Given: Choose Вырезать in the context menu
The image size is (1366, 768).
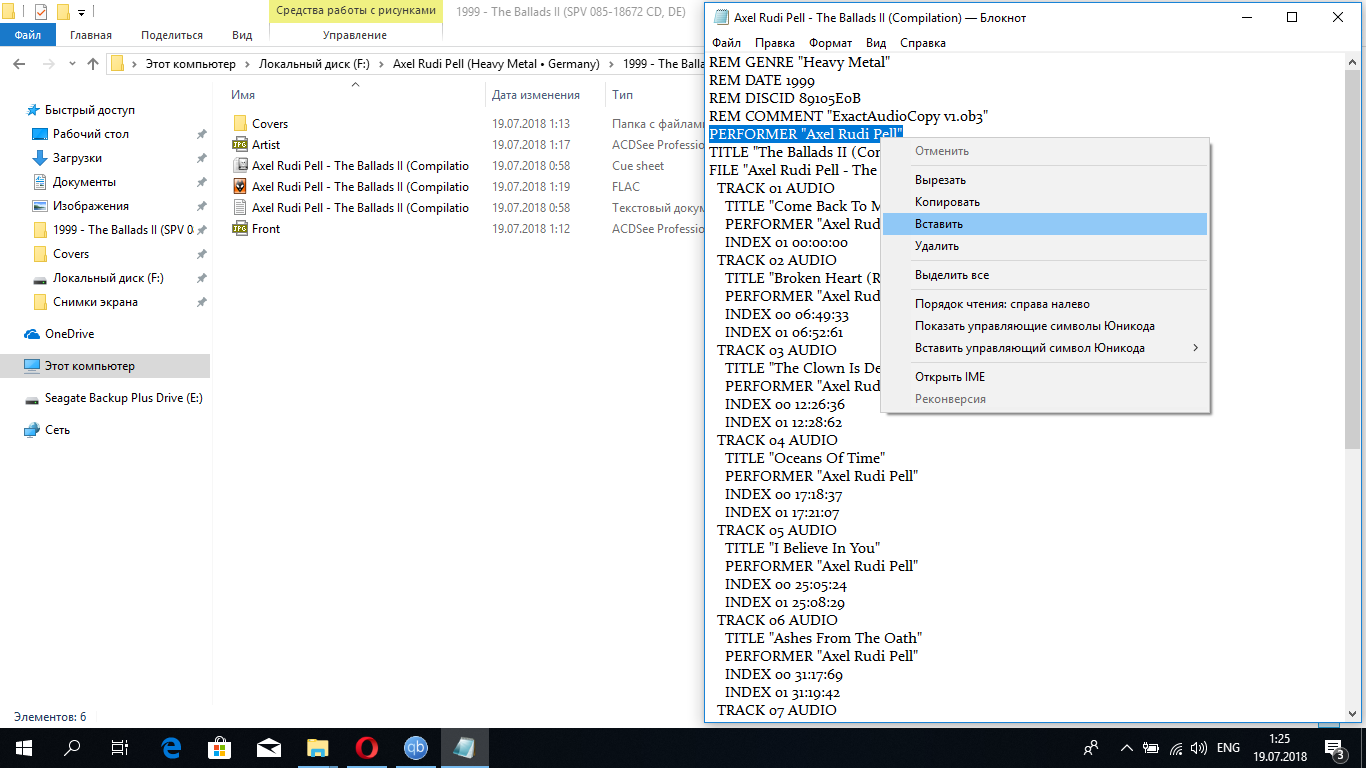Looking at the screenshot, I should [x=1045, y=180].
